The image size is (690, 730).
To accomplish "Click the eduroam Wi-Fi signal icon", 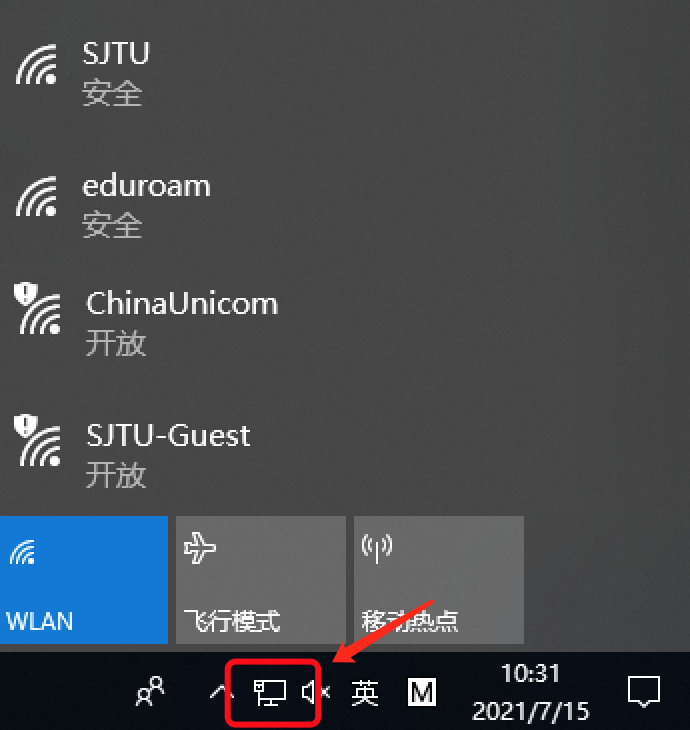I will click(36, 196).
